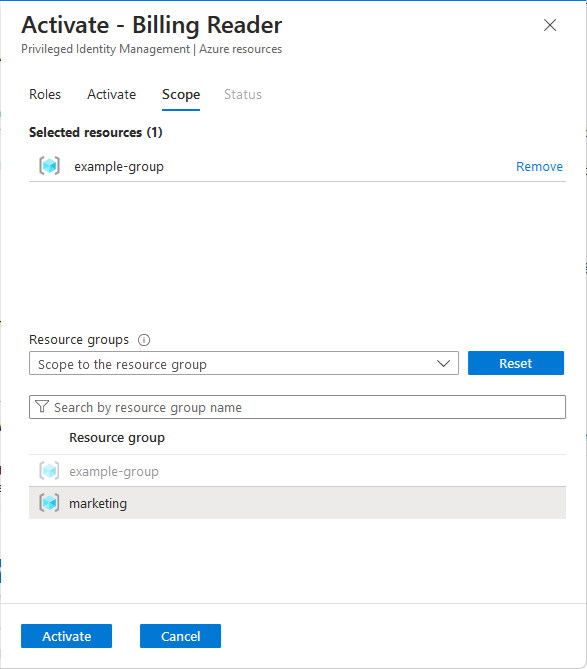587x669 pixels.
Task: Open the Scope to the resource group dropdown
Action: [244, 364]
